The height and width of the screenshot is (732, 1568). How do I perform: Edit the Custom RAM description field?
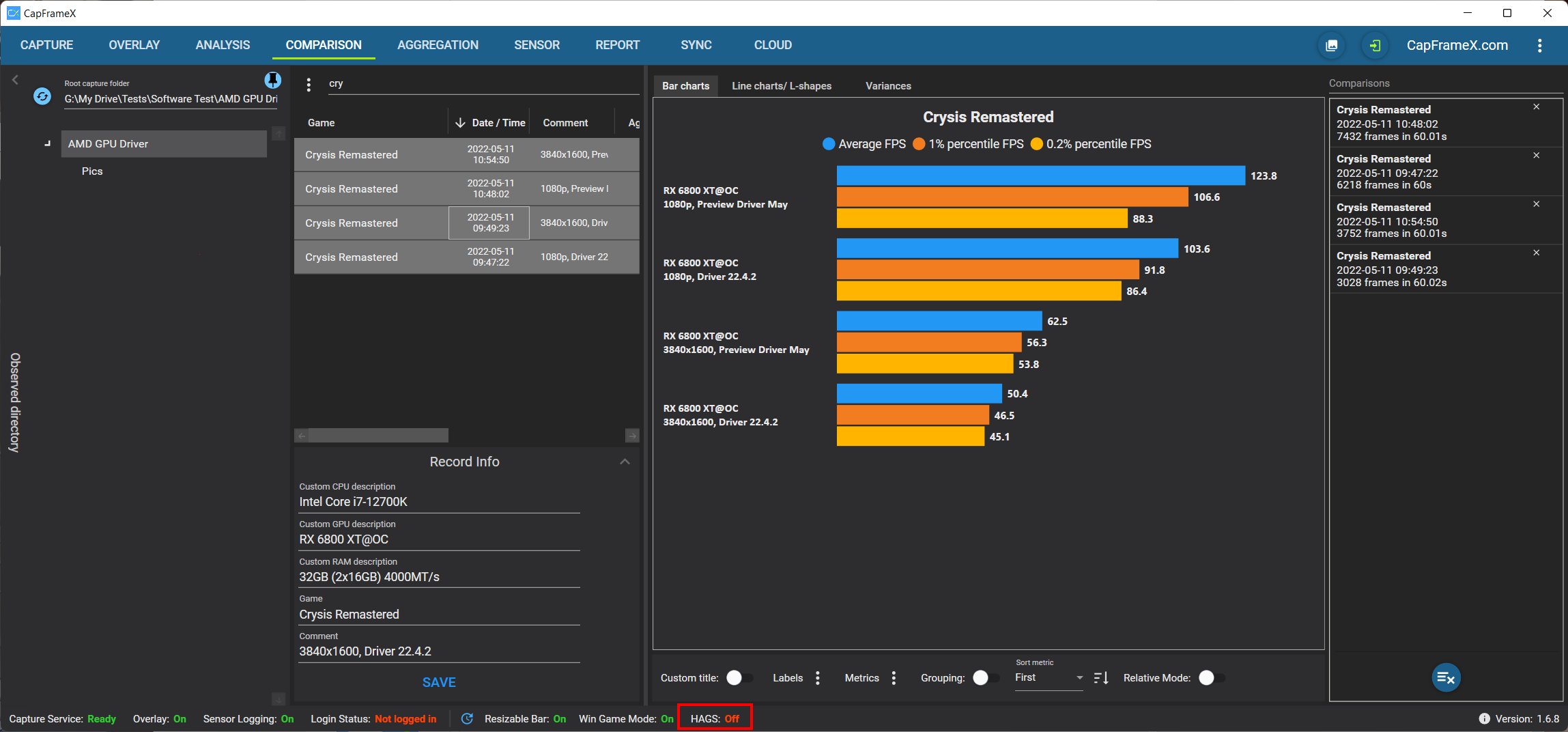pyautogui.click(x=439, y=577)
